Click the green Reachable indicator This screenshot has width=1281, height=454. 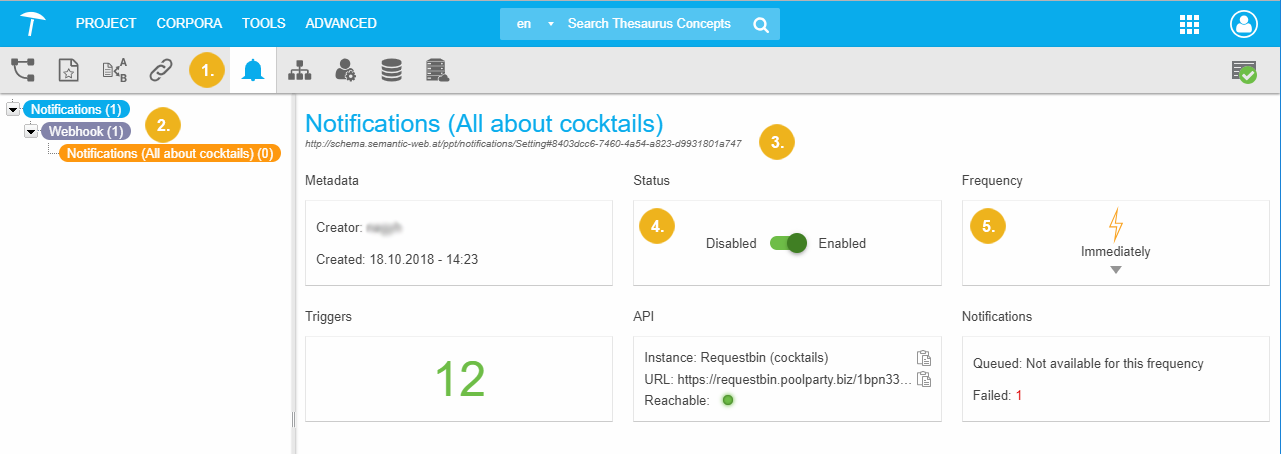pos(728,400)
